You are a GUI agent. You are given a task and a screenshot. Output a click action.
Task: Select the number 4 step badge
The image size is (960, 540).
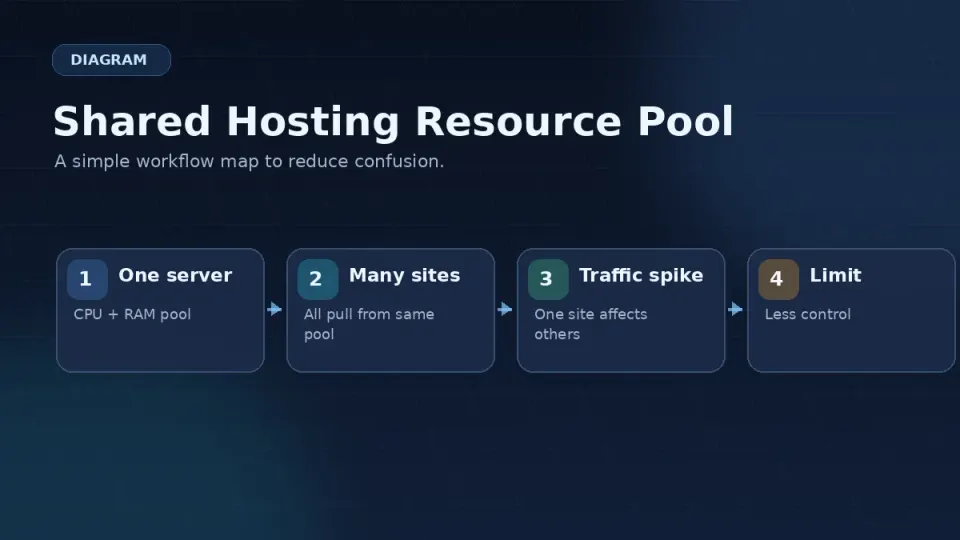coord(778,279)
